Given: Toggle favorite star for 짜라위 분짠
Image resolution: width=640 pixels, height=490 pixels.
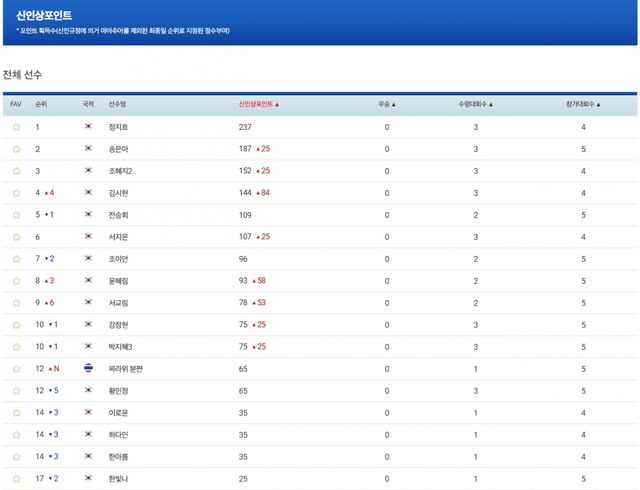Looking at the screenshot, I should coord(16,369).
